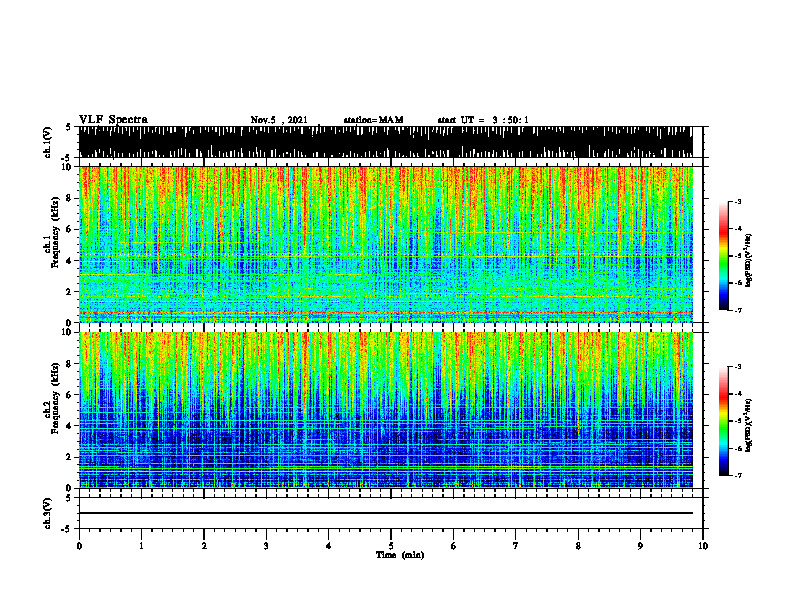Click the 'ch.3(V)' axis label
This screenshot has height=612, width=792.
(47, 513)
